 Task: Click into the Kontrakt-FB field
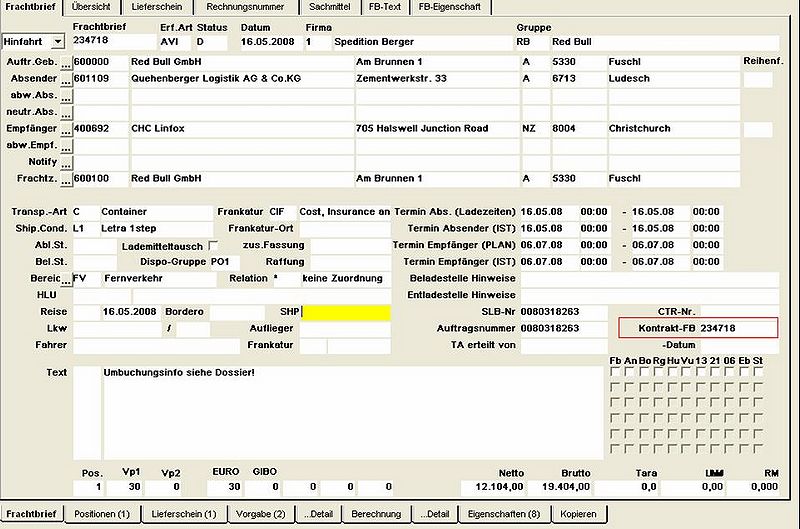(698, 328)
